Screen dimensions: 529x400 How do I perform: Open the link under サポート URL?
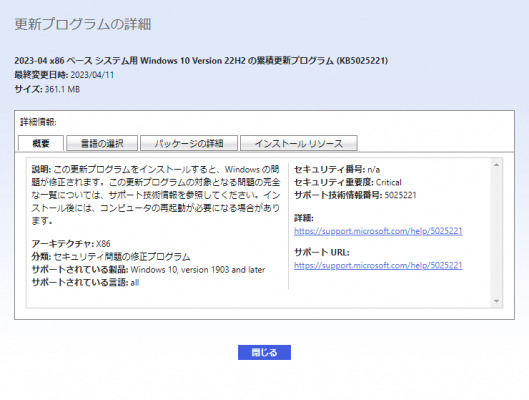[x=378, y=265]
